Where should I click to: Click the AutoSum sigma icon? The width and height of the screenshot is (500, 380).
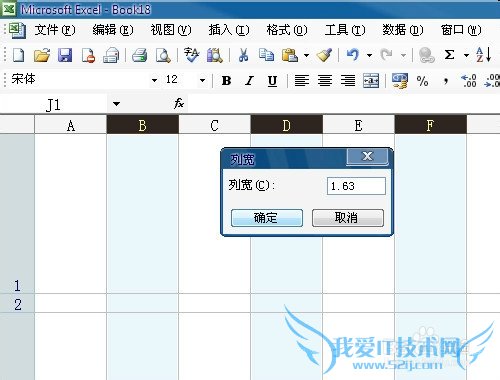tap(449, 55)
